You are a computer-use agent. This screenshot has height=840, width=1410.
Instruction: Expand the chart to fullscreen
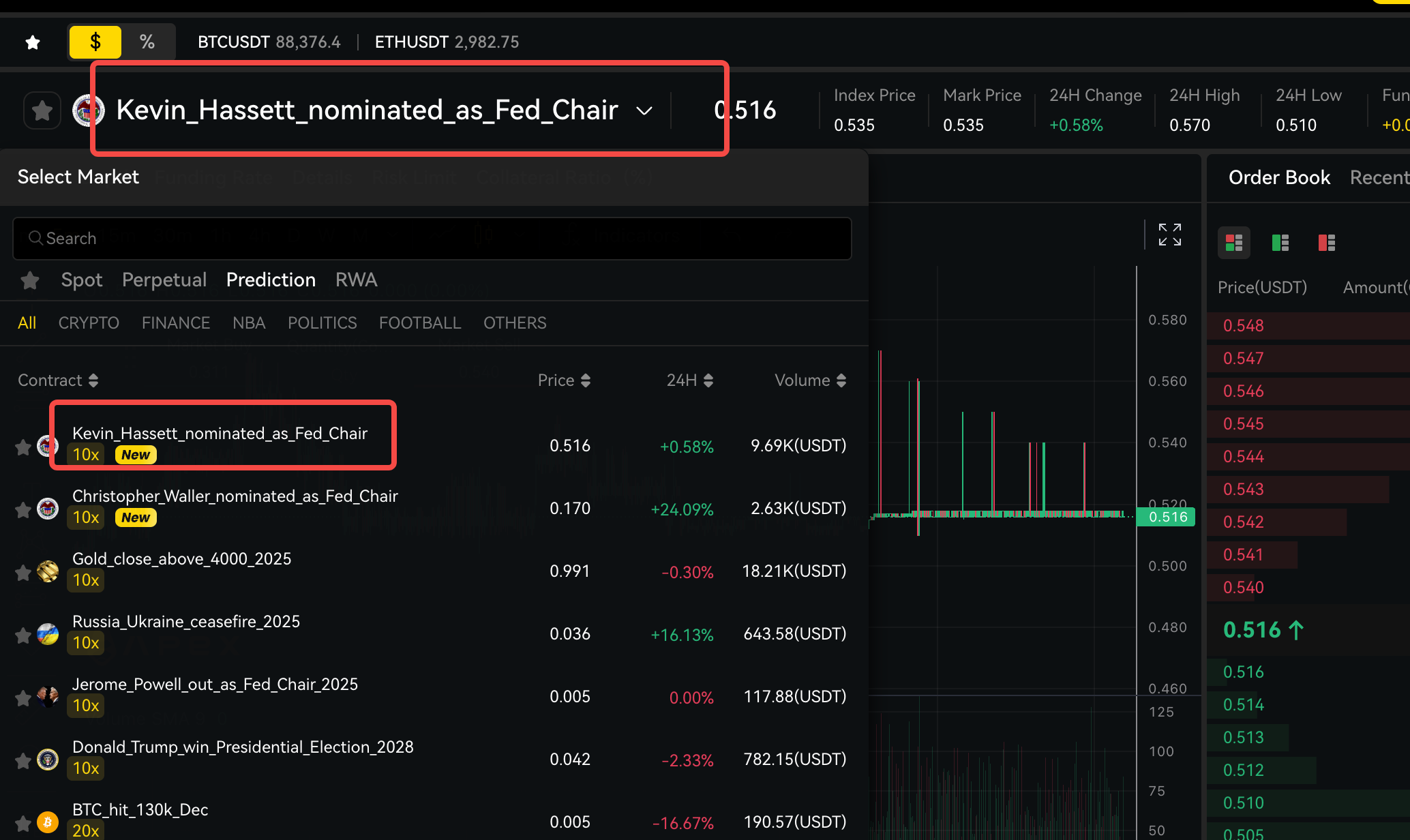pos(1169,235)
